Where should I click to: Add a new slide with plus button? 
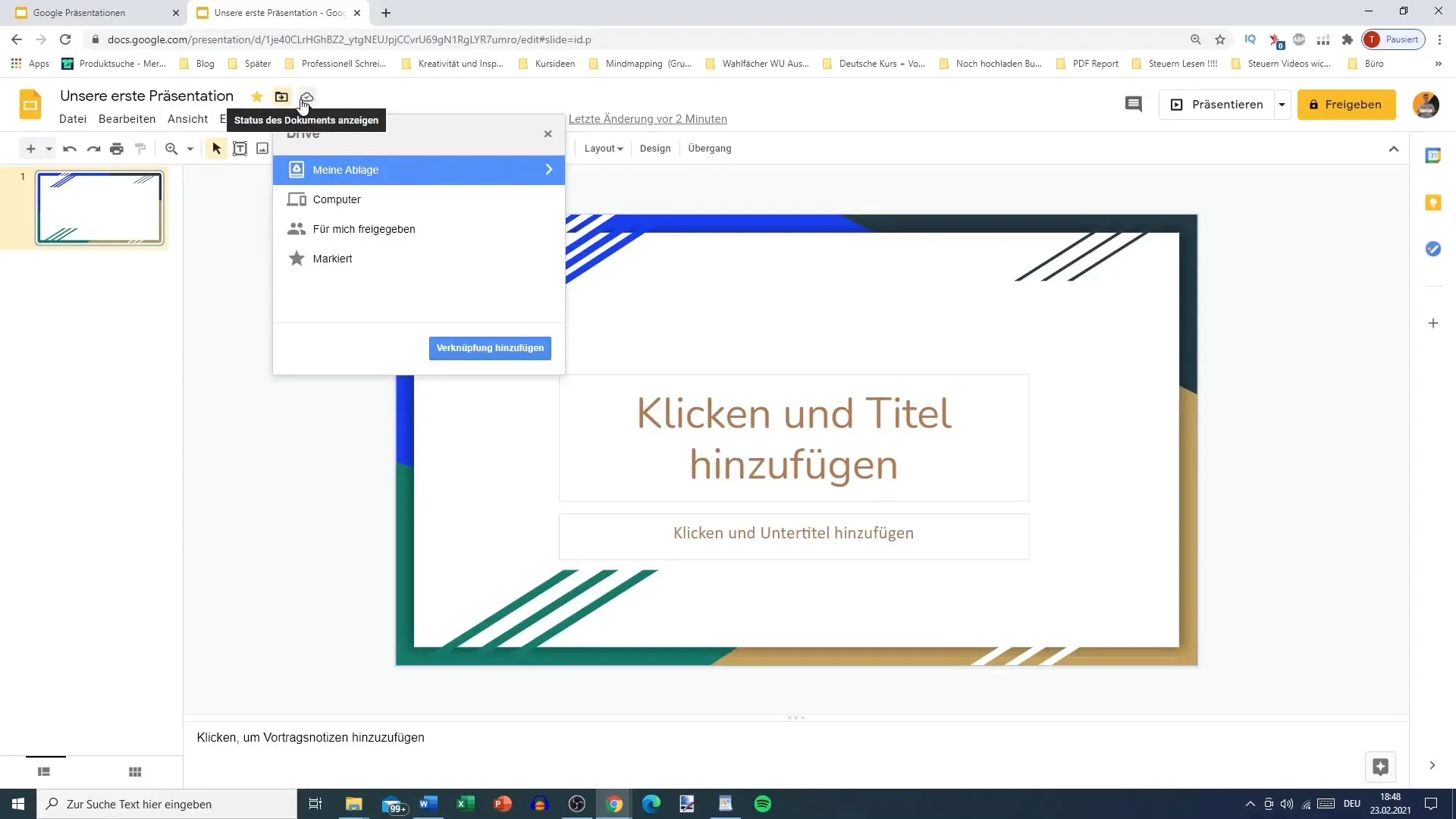31,149
